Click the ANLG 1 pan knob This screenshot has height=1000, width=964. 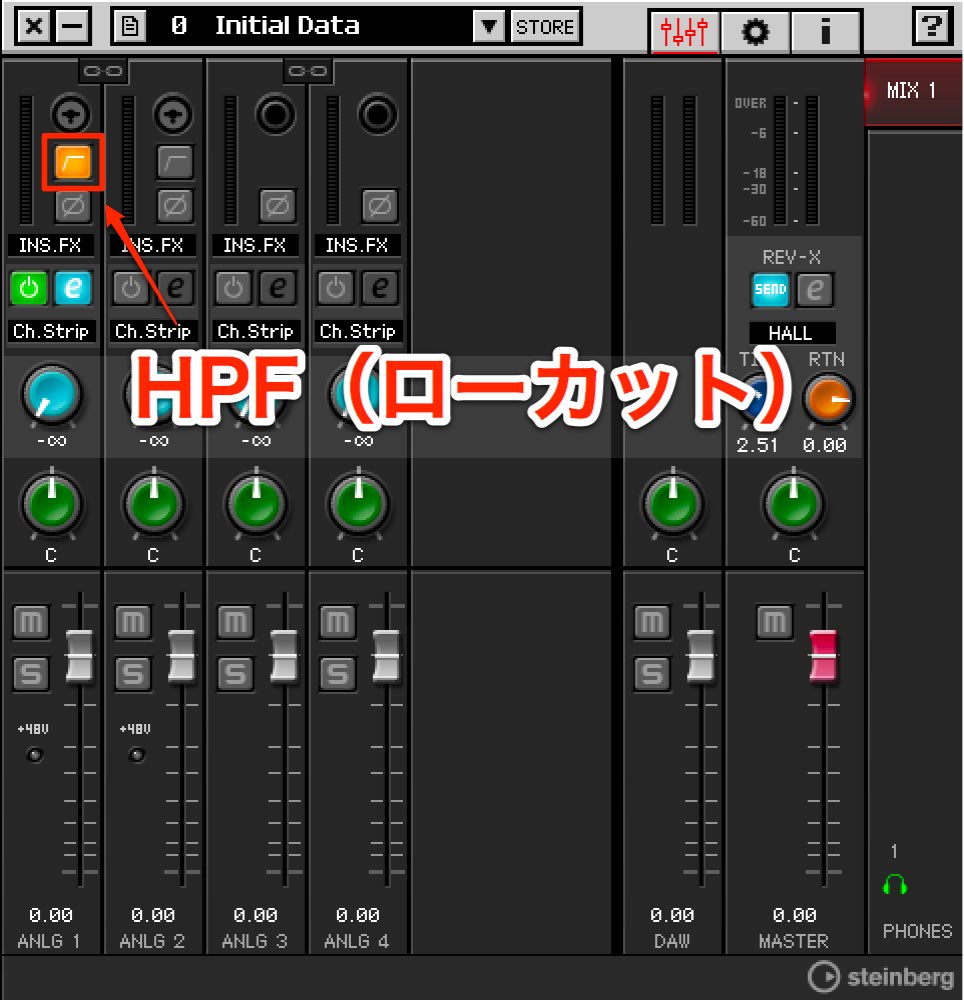52,504
